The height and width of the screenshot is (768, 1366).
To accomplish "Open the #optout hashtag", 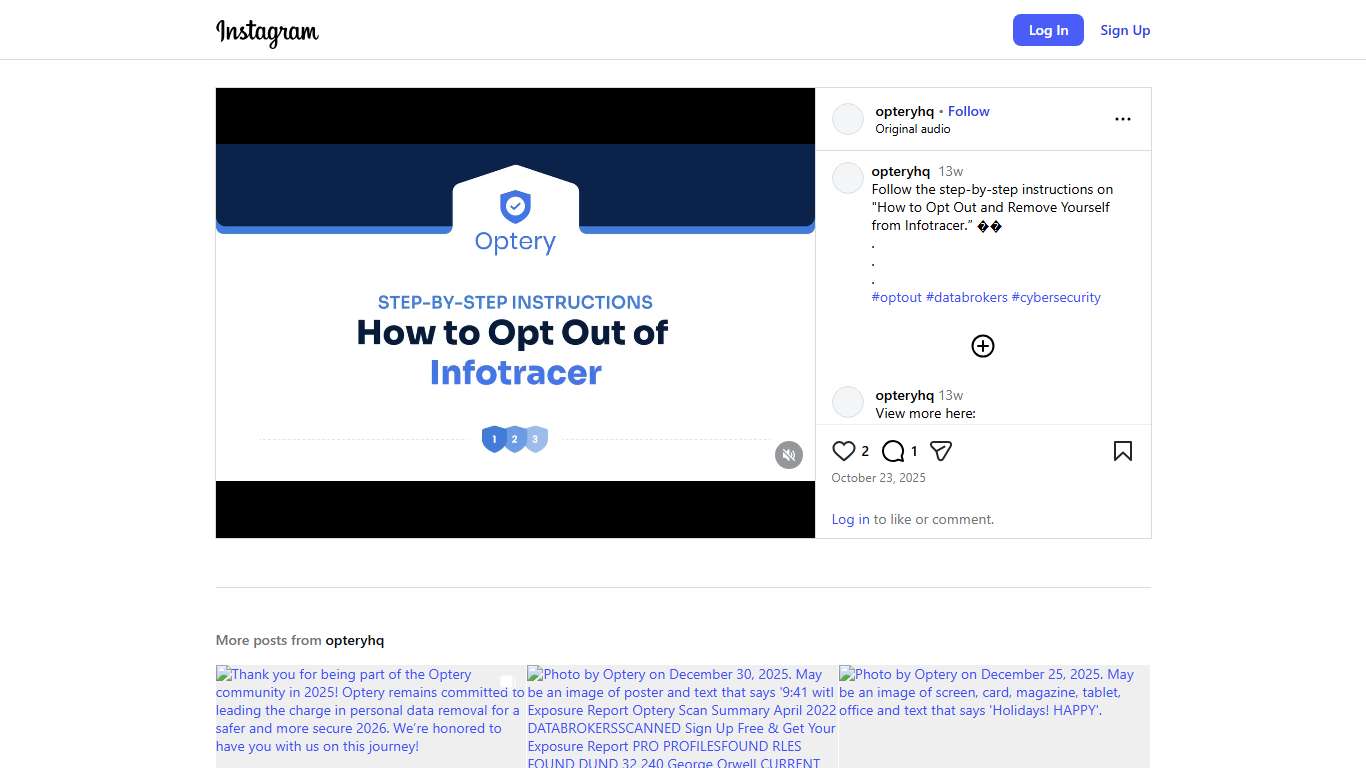I will click(x=896, y=297).
